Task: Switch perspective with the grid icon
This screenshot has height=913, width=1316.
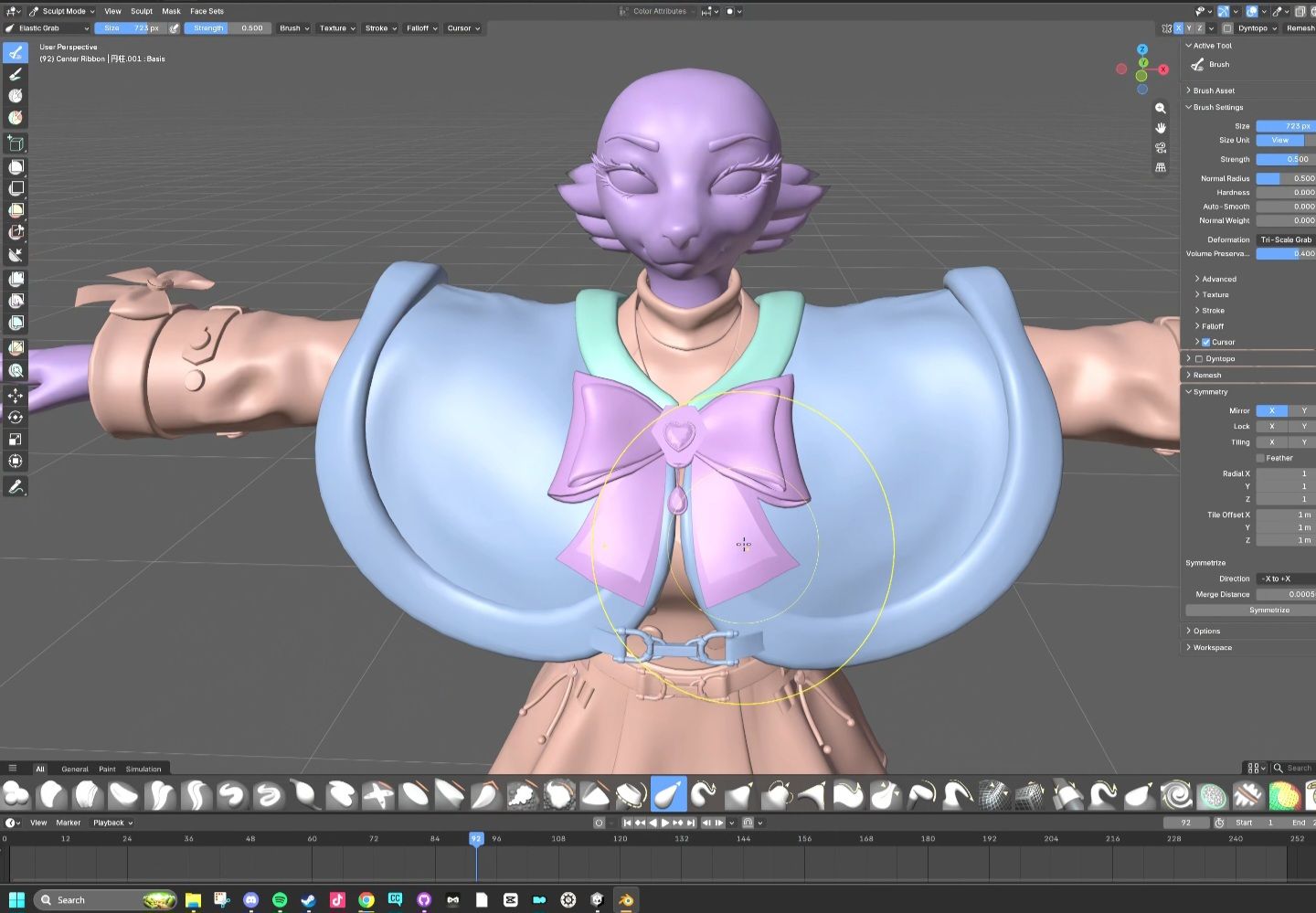Action: 1161,168
